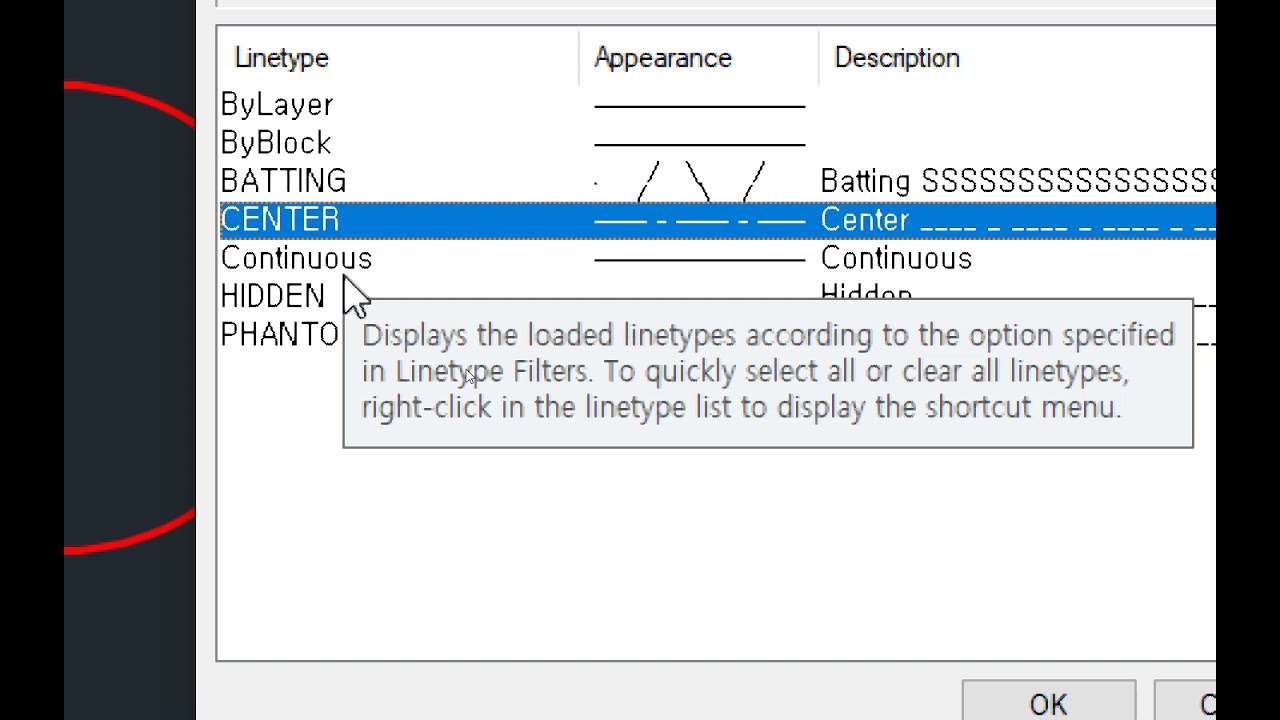1280x720 pixels.
Task: Click the BATTING zigzag appearance preview
Action: tap(699, 181)
